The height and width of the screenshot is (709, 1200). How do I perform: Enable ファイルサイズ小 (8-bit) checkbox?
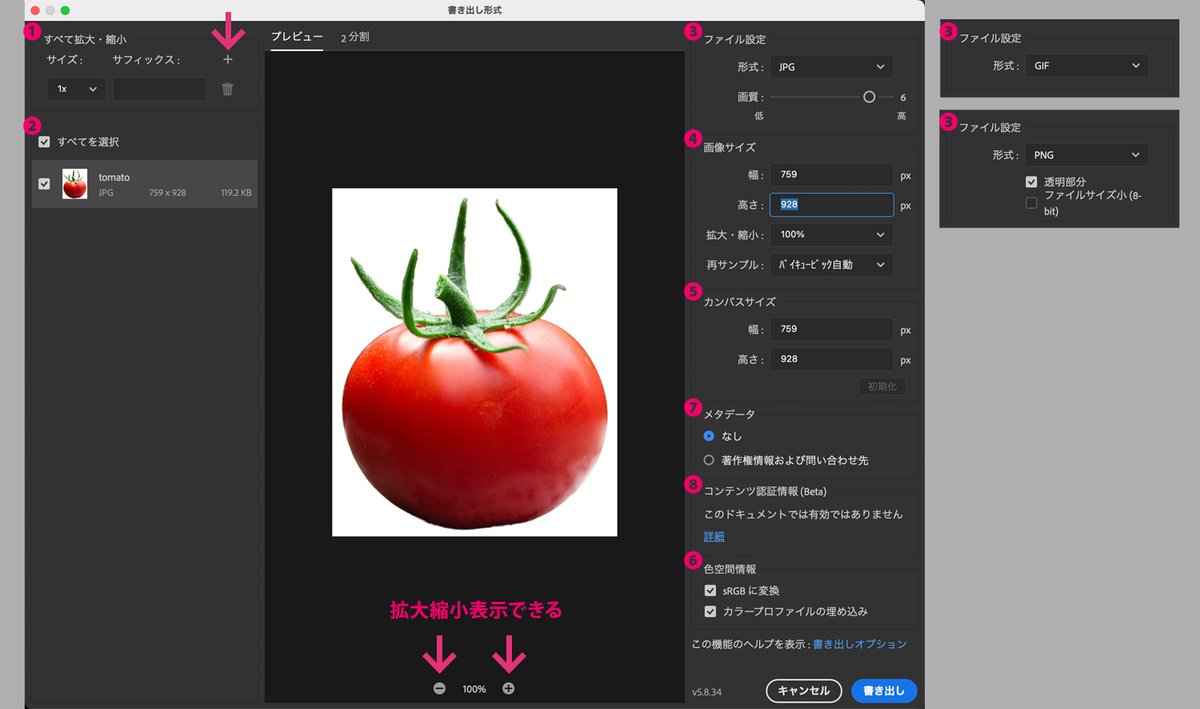1031,203
